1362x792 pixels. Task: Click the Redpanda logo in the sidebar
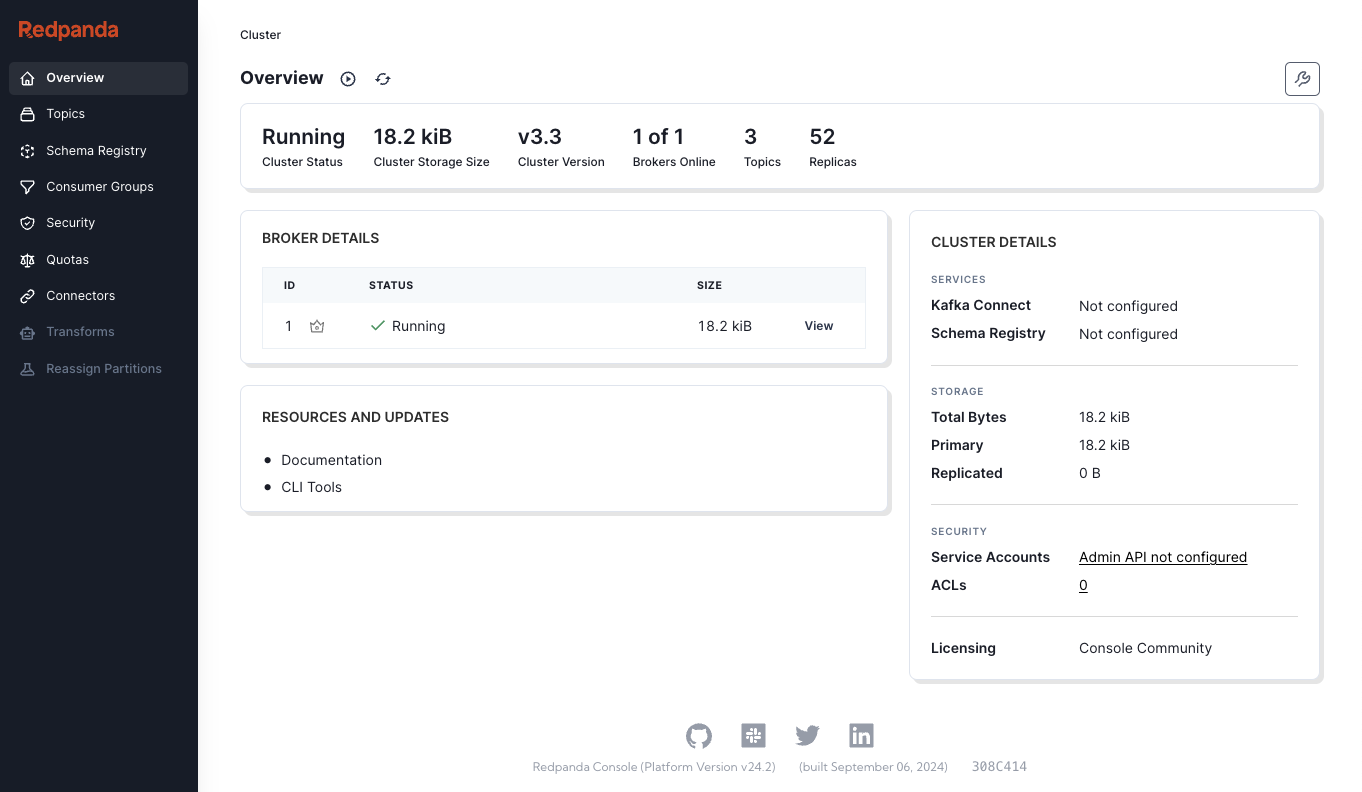tap(67, 30)
